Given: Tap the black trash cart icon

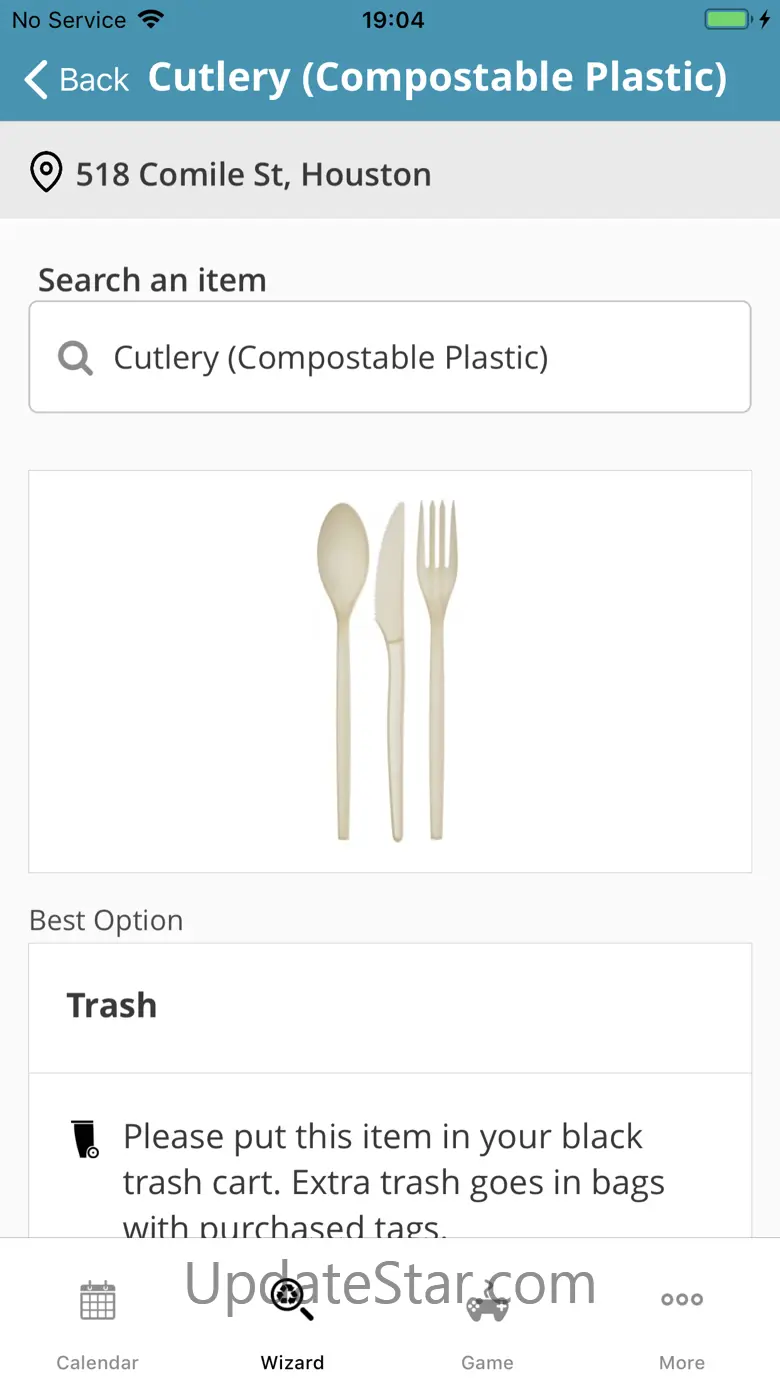Looking at the screenshot, I should [86, 1139].
